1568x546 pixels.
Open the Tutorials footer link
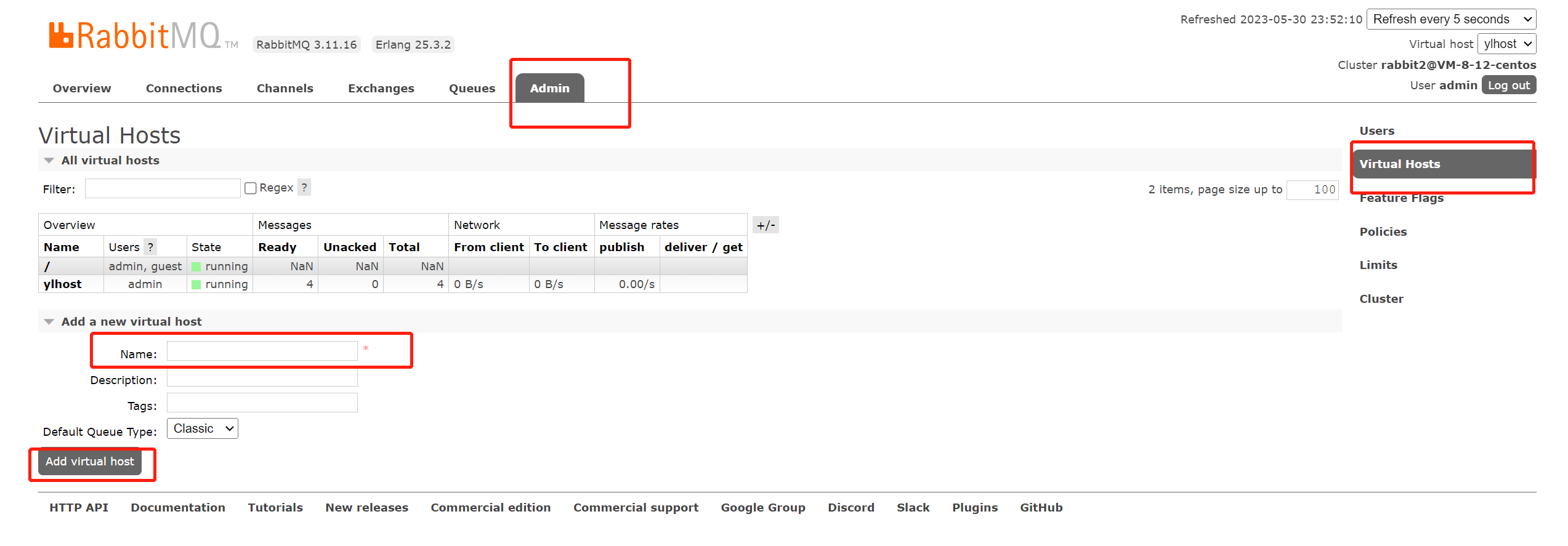click(x=275, y=507)
